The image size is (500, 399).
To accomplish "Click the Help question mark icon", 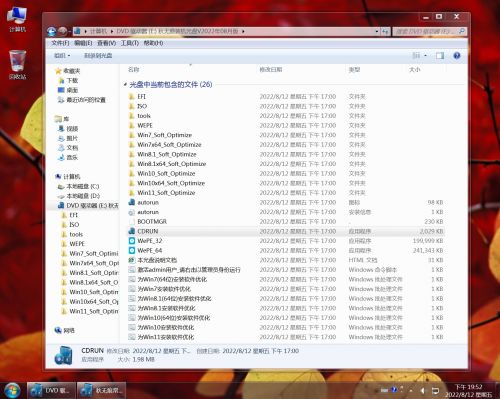I will point(457,56).
